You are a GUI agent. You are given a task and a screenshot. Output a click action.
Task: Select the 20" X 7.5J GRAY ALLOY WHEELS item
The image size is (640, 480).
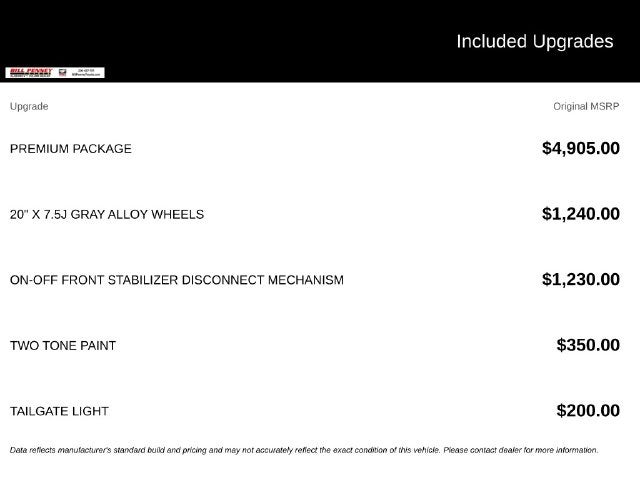[x=107, y=214]
